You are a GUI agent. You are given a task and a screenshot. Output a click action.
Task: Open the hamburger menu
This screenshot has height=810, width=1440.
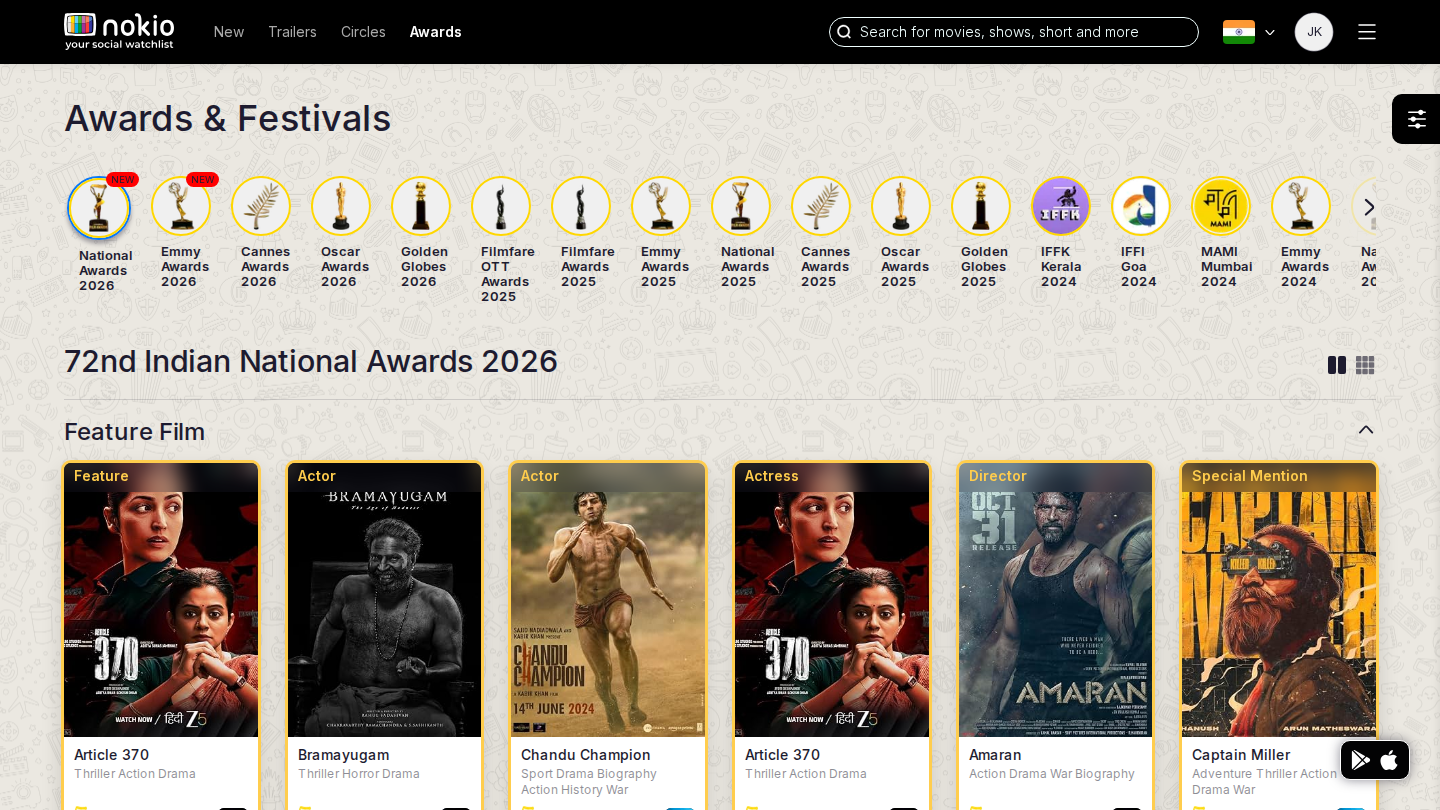[x=1367, y=32]
